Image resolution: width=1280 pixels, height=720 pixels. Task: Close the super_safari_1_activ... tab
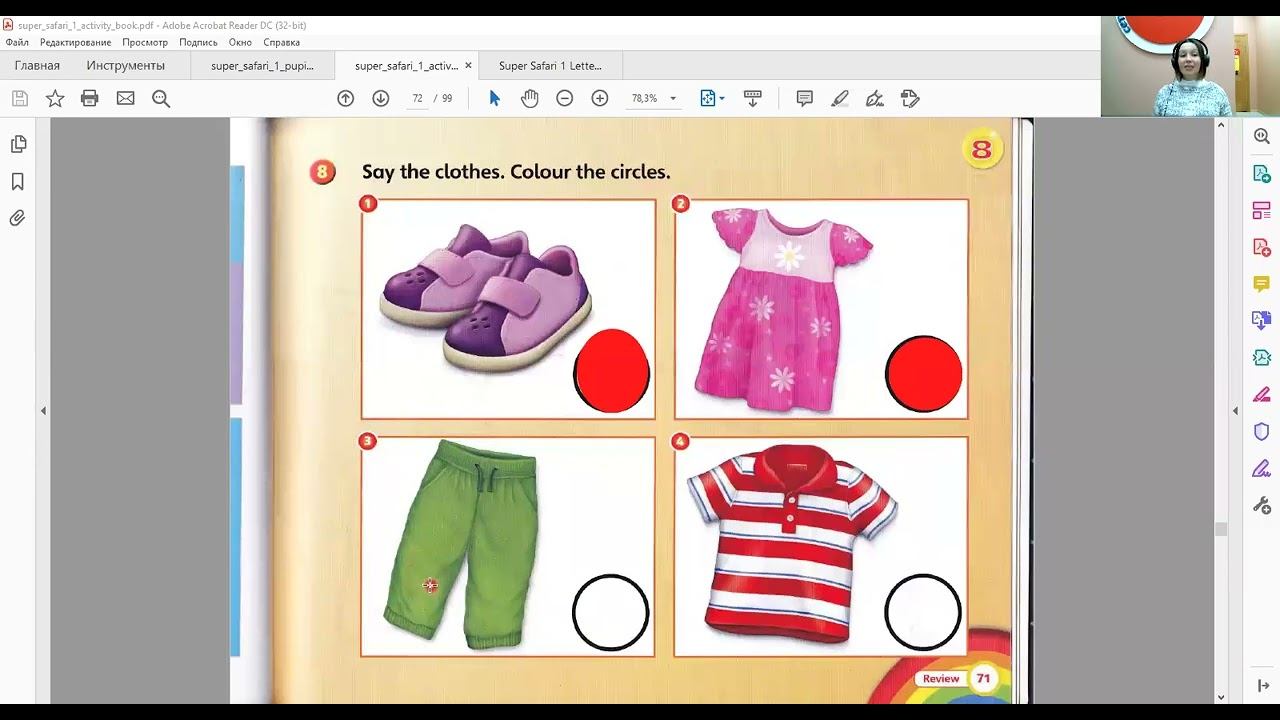tap(467, 66)
